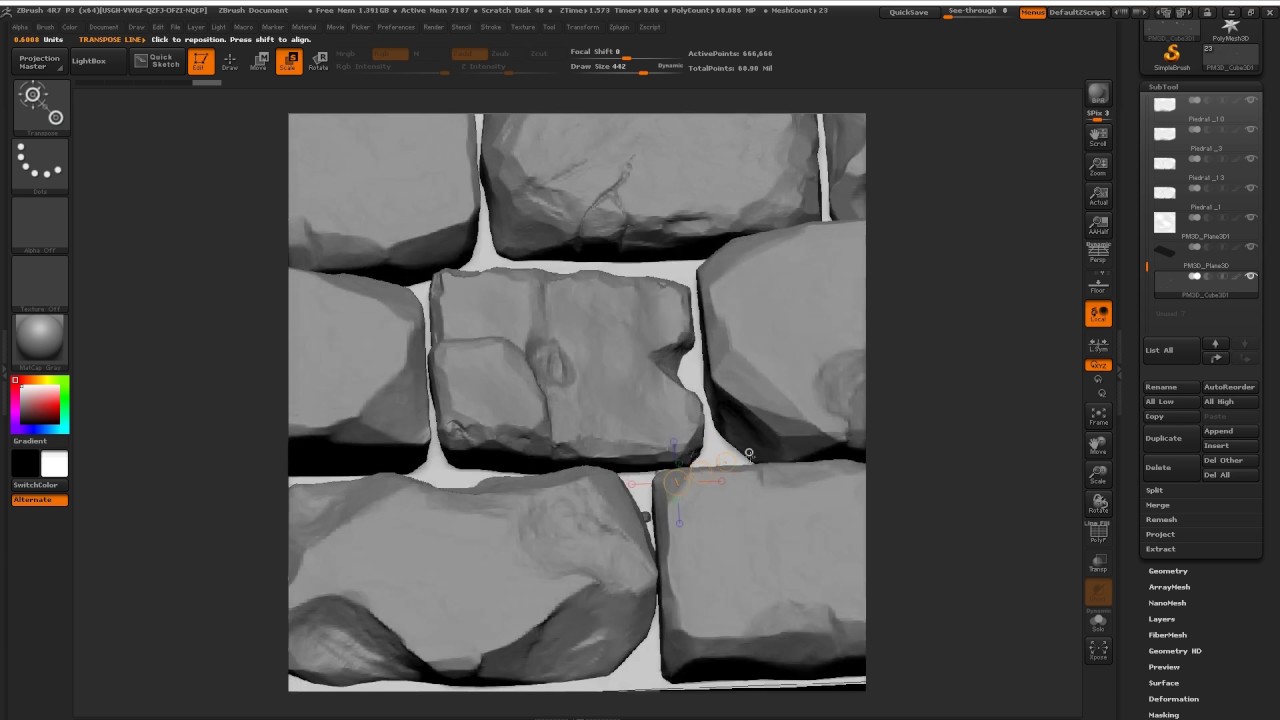The width and height of the screenshot is (1280, 720).
Task: Click the AAHalf icon
Action: tap(1098, 225)
